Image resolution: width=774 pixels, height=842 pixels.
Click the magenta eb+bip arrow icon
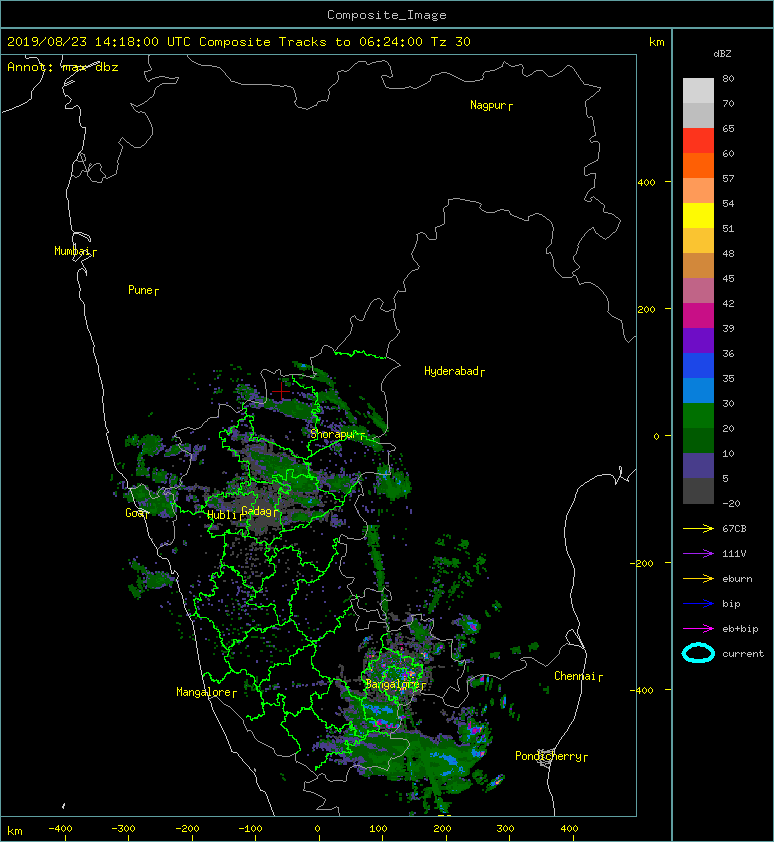click(698, 629)
